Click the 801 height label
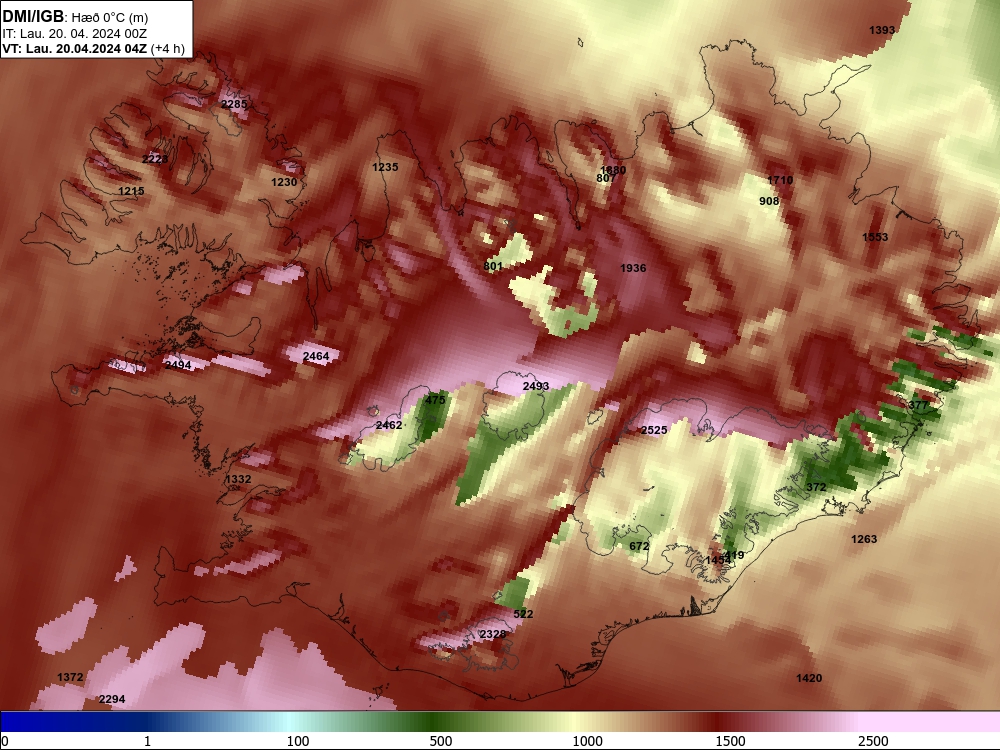Image resolution: width=1000 pixels, height=750 pixels. [493, 266]
